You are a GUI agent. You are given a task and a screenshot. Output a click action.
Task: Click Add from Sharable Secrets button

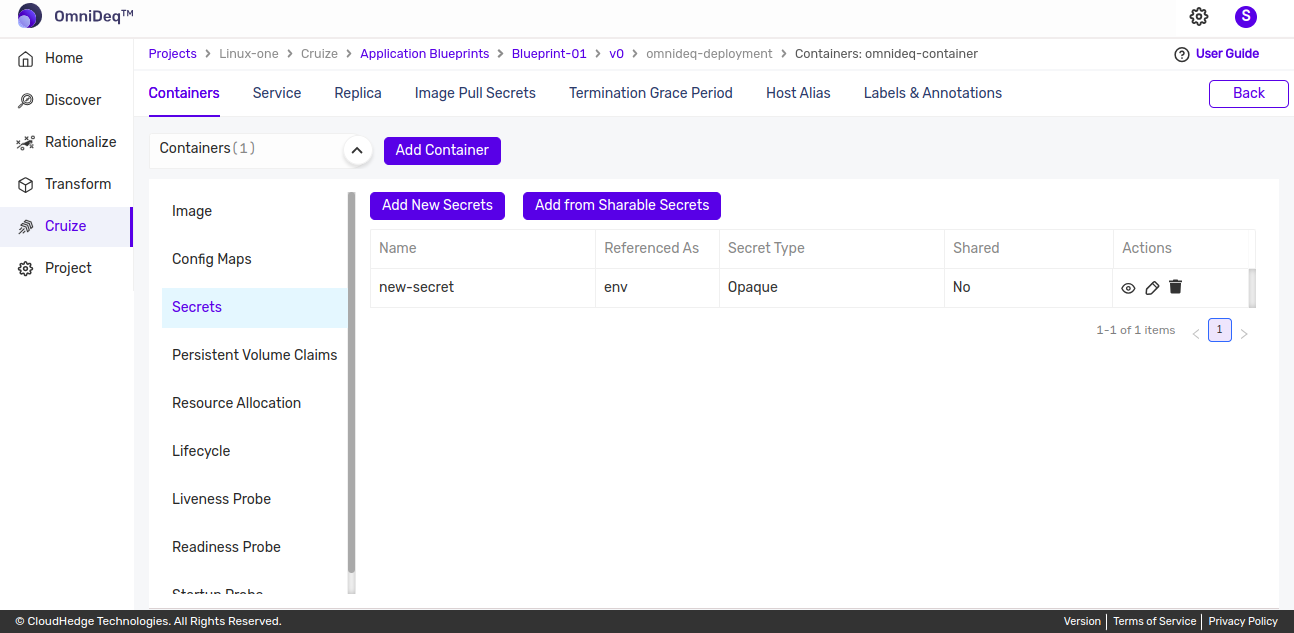[621, 205]
